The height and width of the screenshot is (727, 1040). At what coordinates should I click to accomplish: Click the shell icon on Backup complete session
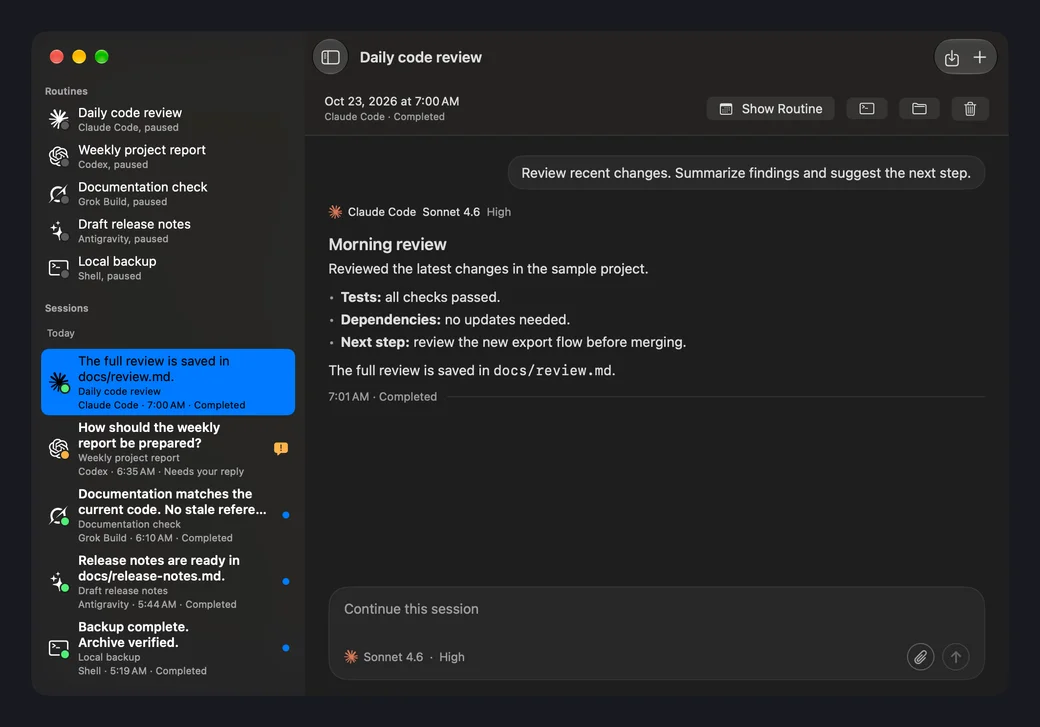tap(58, 648)
